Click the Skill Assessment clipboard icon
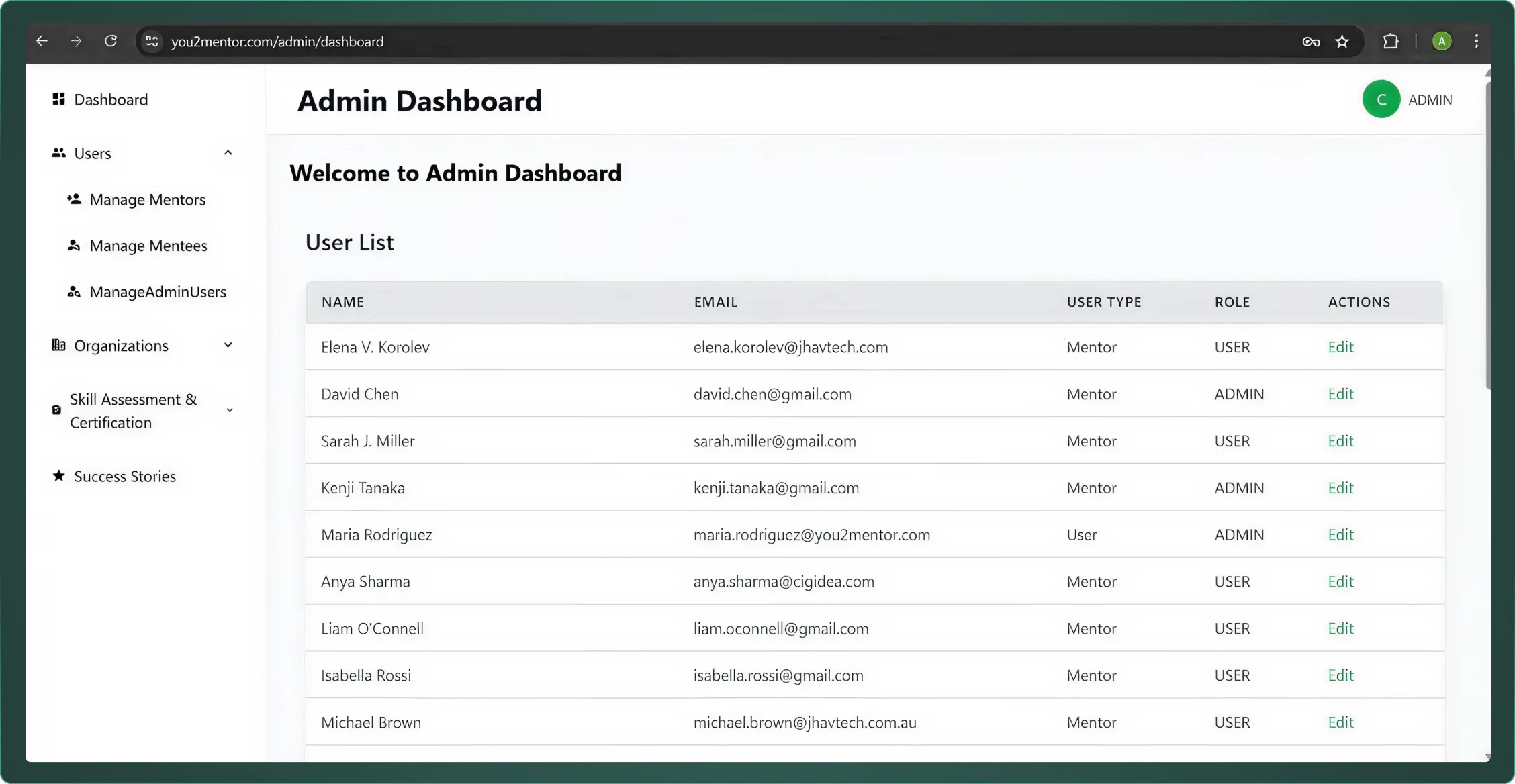The image size is (1515, 784). (x=57, y=410)
